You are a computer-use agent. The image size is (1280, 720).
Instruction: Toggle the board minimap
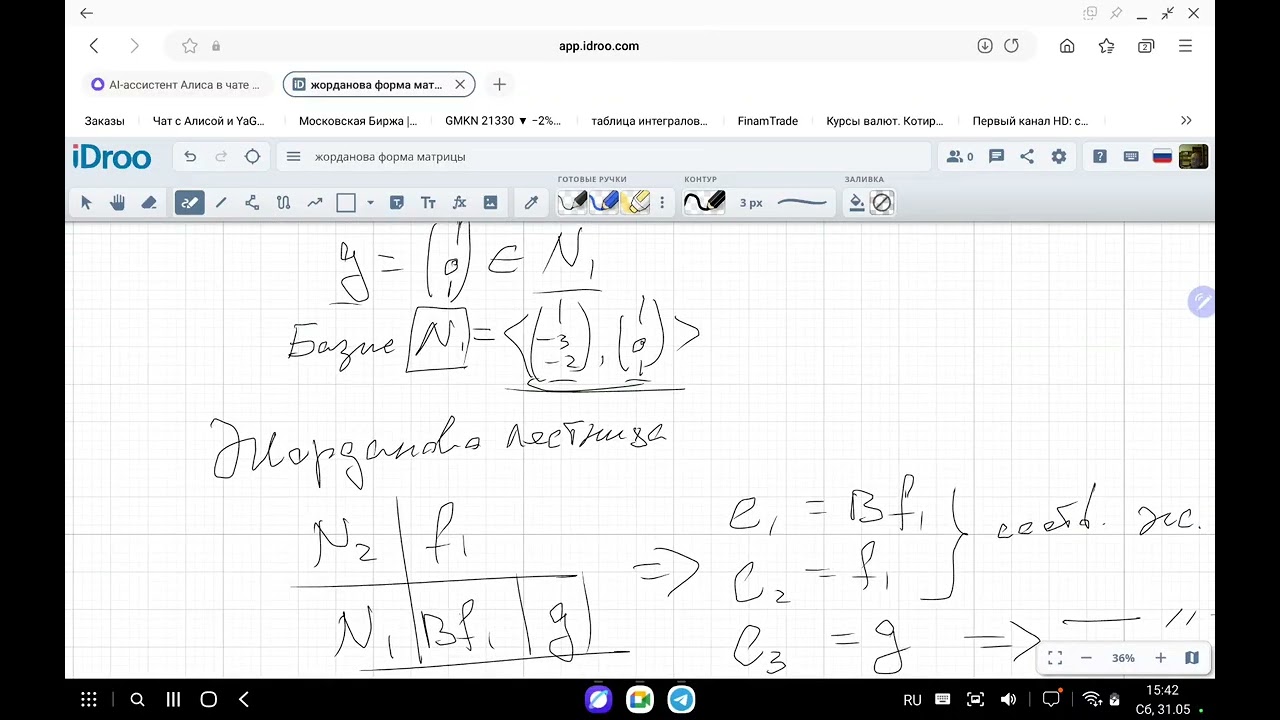click(x=1192, y=658)
